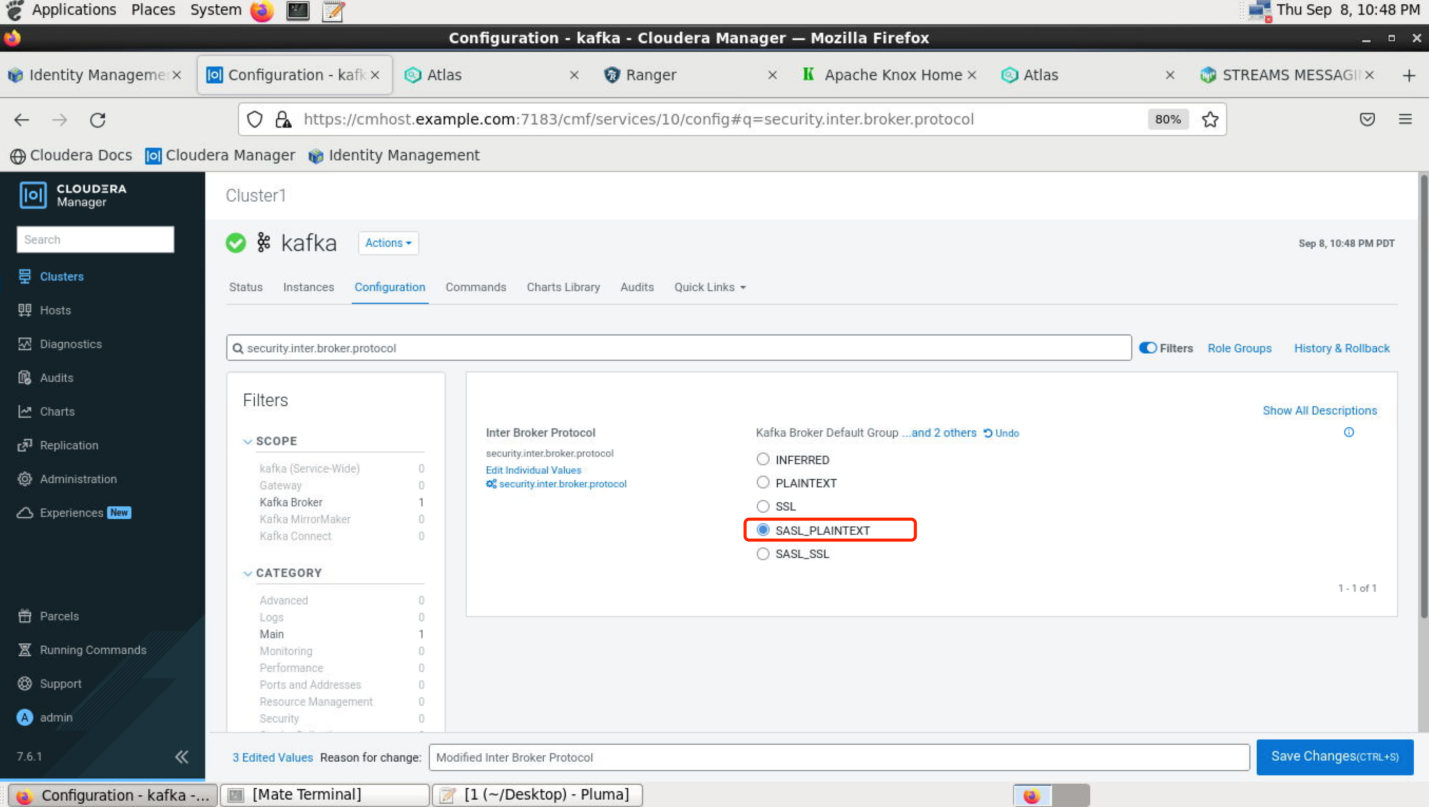Click the ...and 2 others link
This screenshot has height=807, width=1429.
[939, 433]
